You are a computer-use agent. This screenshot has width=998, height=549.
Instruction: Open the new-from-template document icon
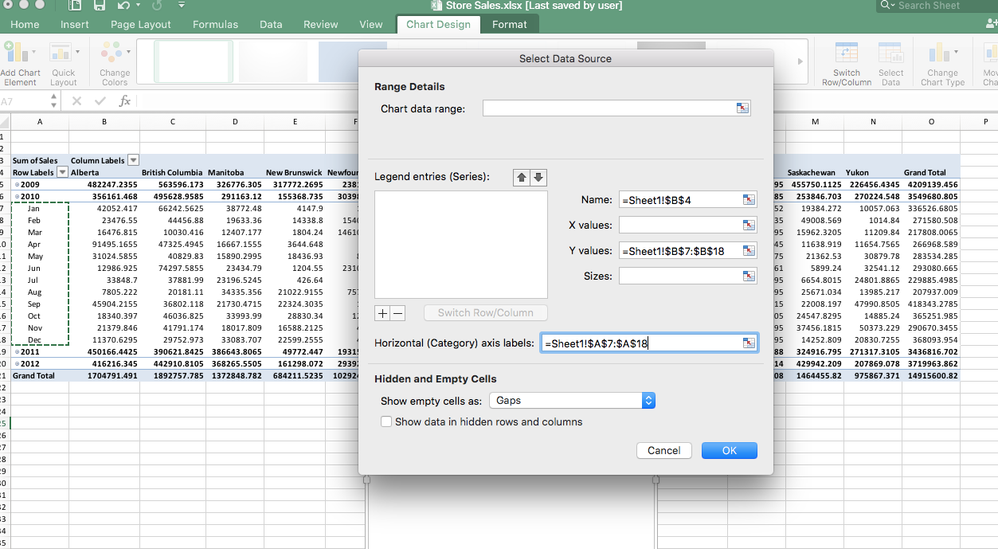click(x=75, y=6)
